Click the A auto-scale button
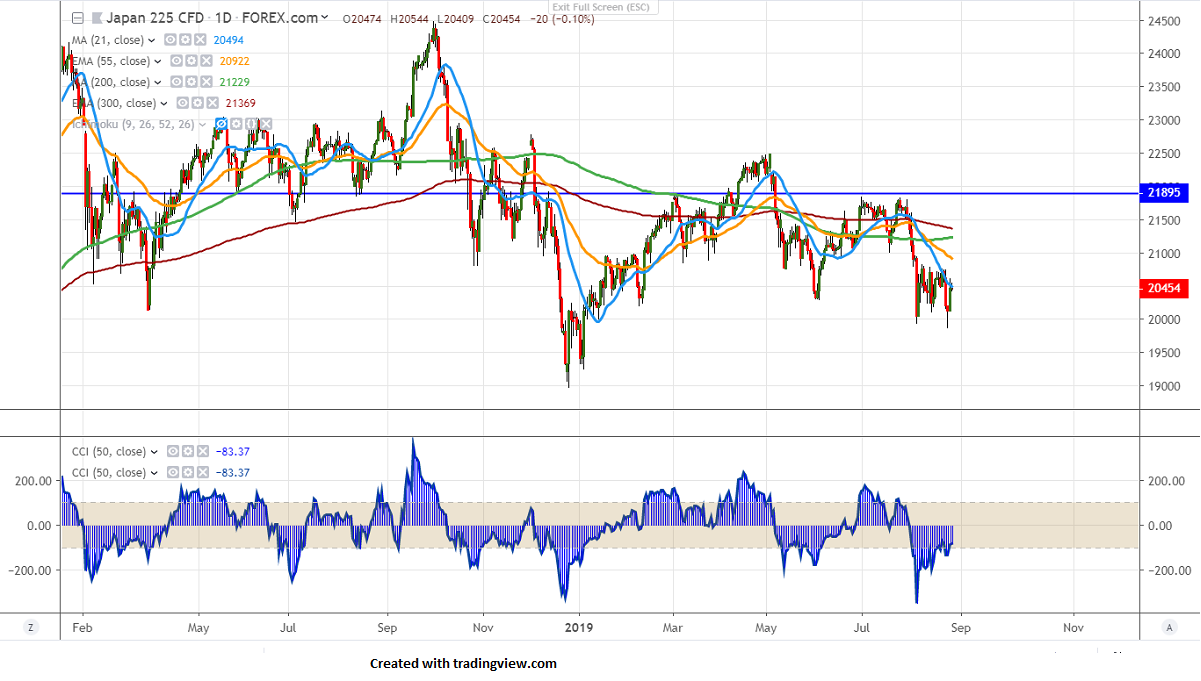Screen dimensions: 1201x681 tap(1169, 627)
